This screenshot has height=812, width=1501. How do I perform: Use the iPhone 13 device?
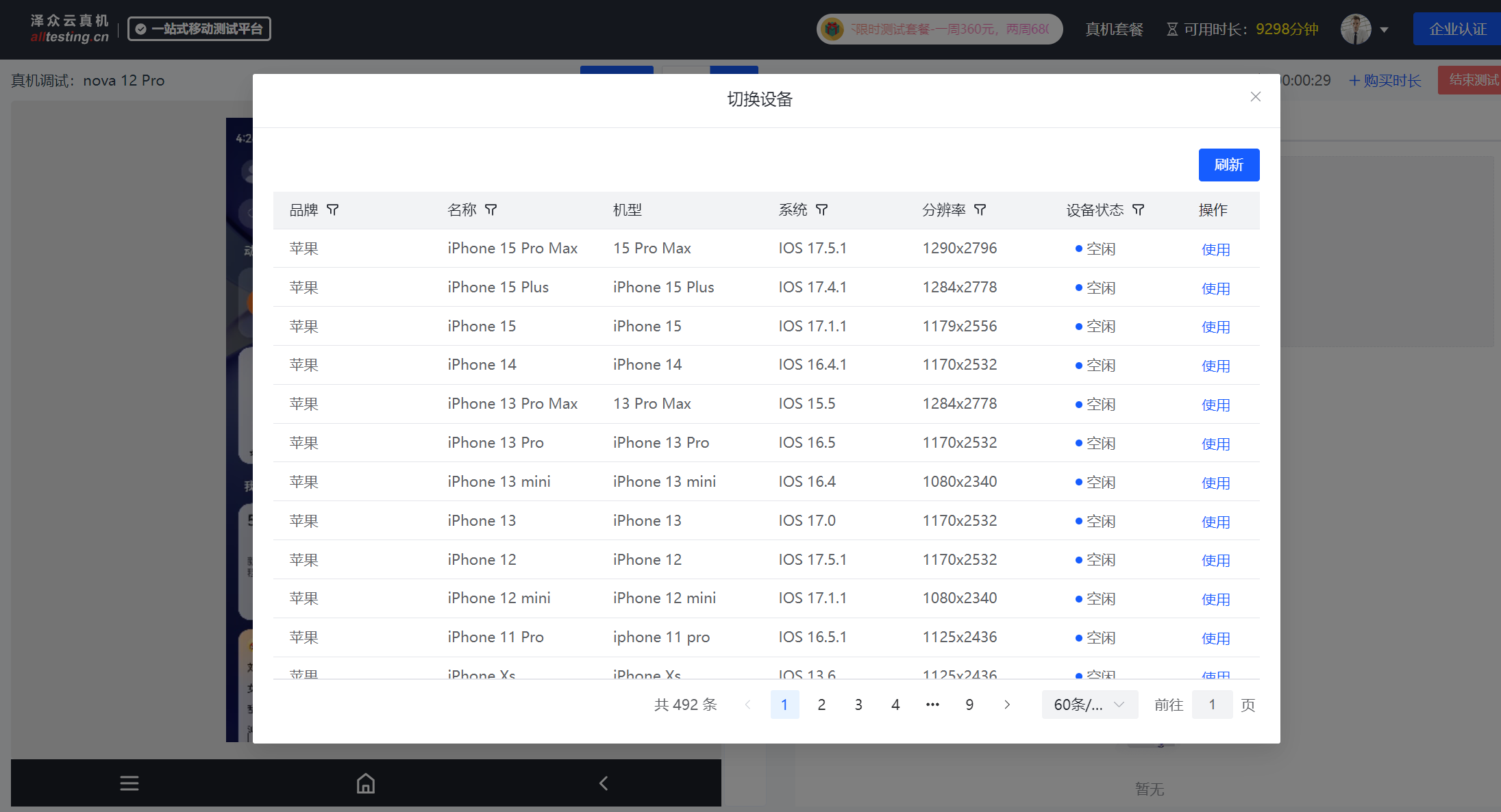(1216, 522)
